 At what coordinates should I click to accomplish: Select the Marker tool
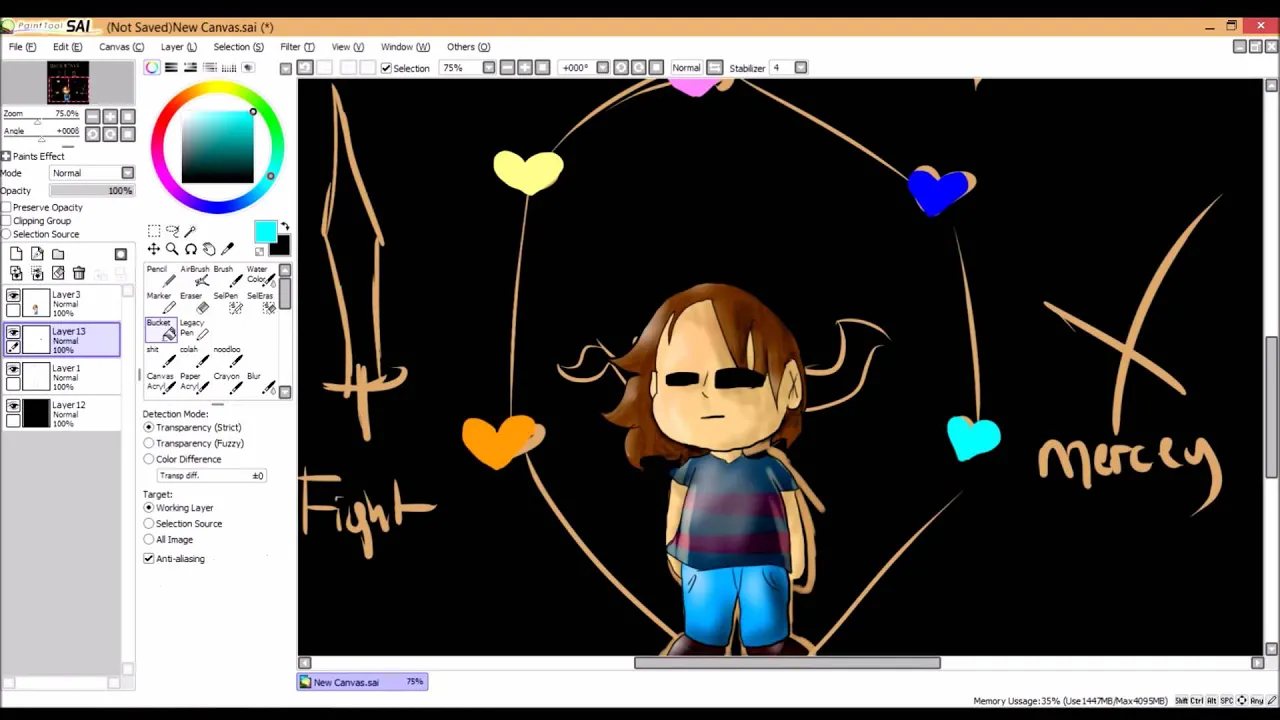tap(160, 303)
